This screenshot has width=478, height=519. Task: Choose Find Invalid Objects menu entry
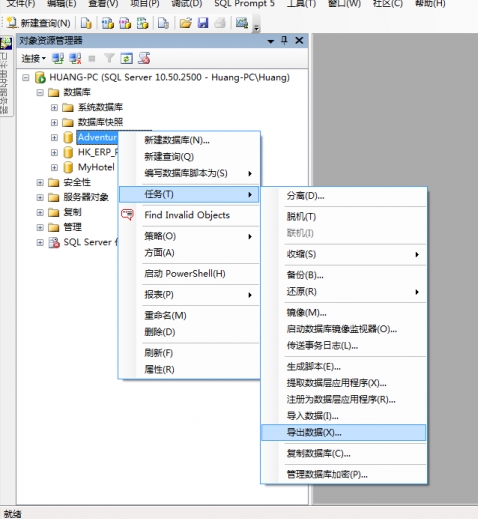click(x=189, y=215)
